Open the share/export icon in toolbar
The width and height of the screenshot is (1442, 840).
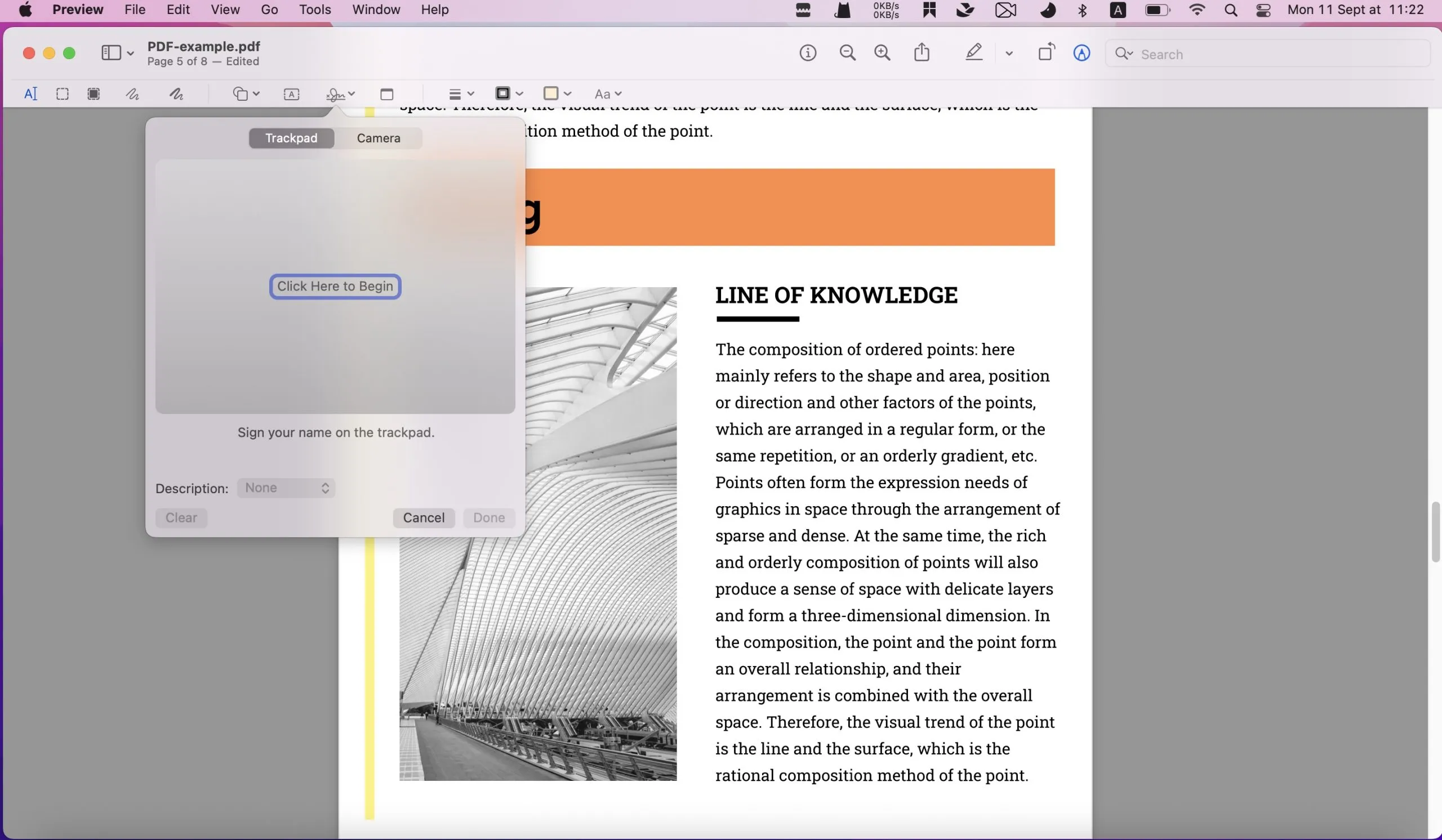[x=921, y=53]
